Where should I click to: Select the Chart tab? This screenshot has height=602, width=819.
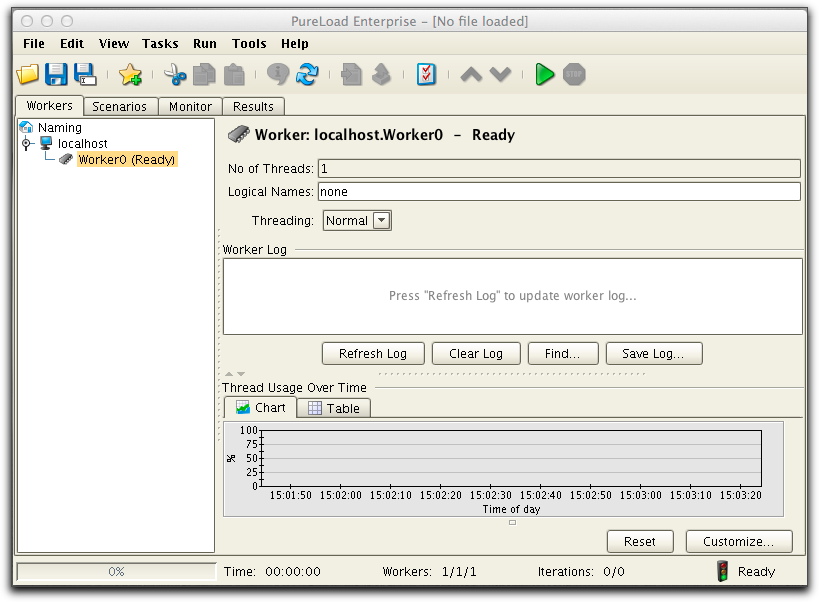pos(260,407)
